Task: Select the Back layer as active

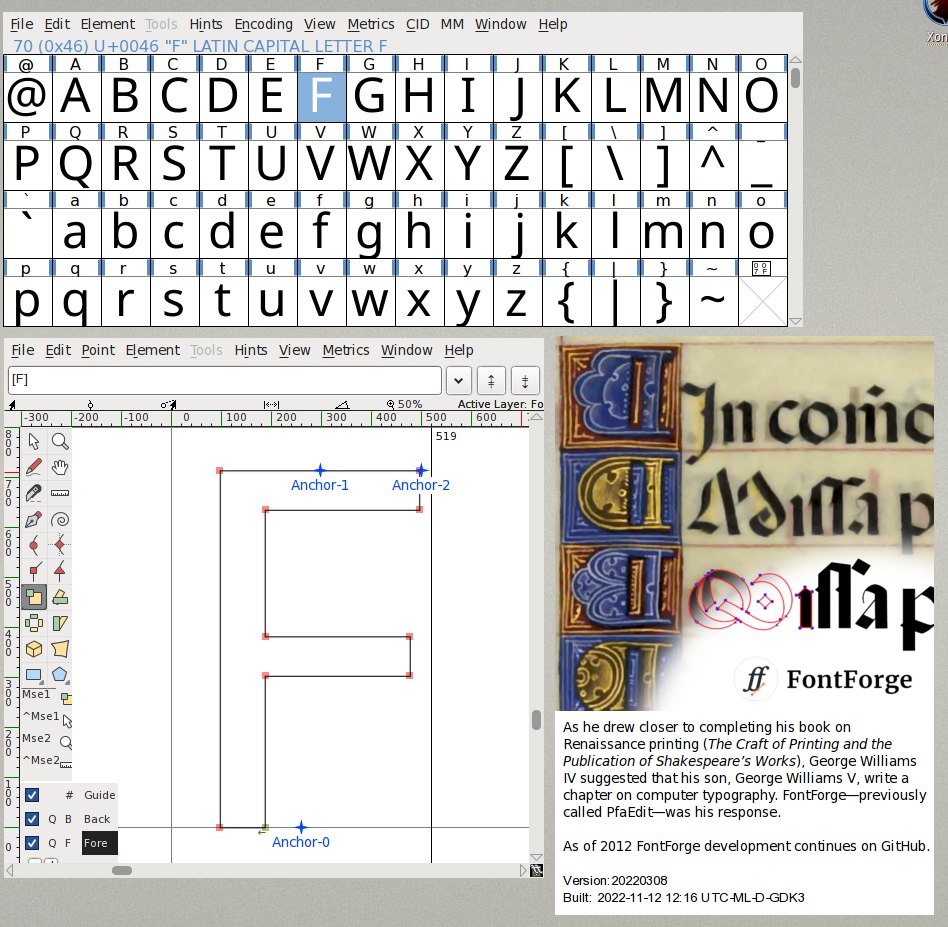Action: 97,819
